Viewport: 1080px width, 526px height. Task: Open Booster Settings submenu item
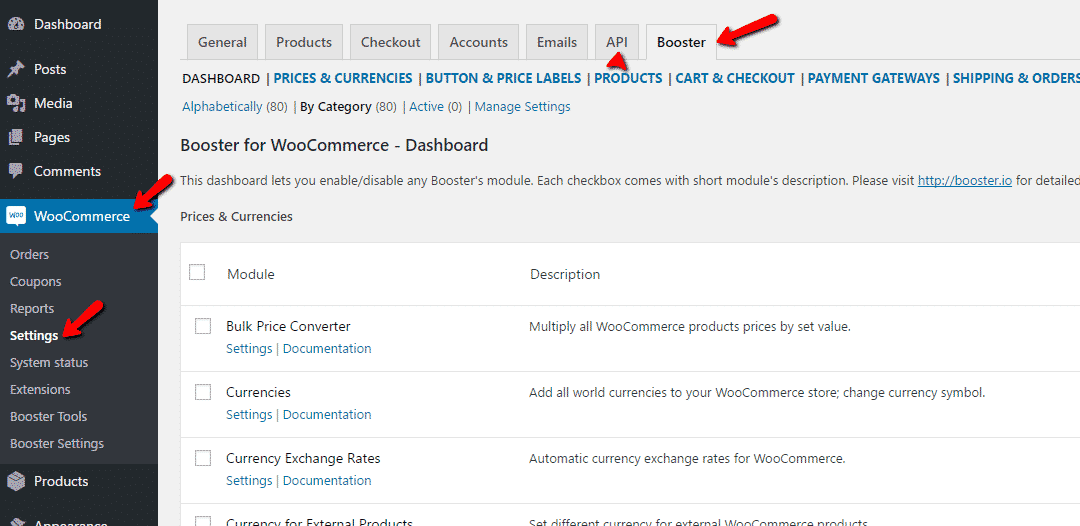[x=56, y=443]
